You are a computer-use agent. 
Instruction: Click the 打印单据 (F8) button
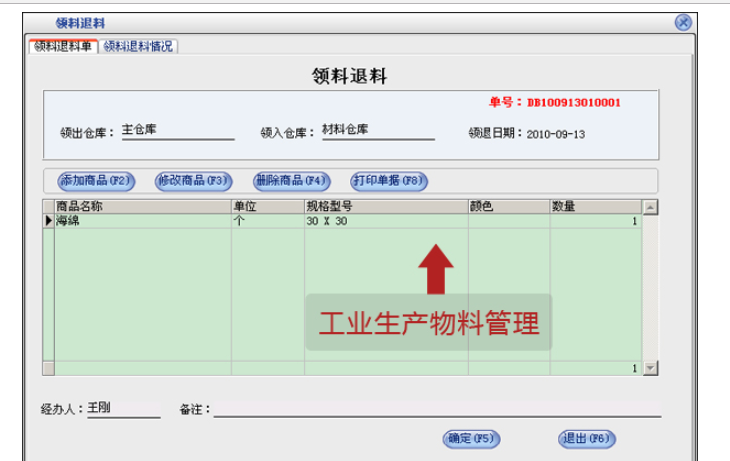[x=389, y=181]
